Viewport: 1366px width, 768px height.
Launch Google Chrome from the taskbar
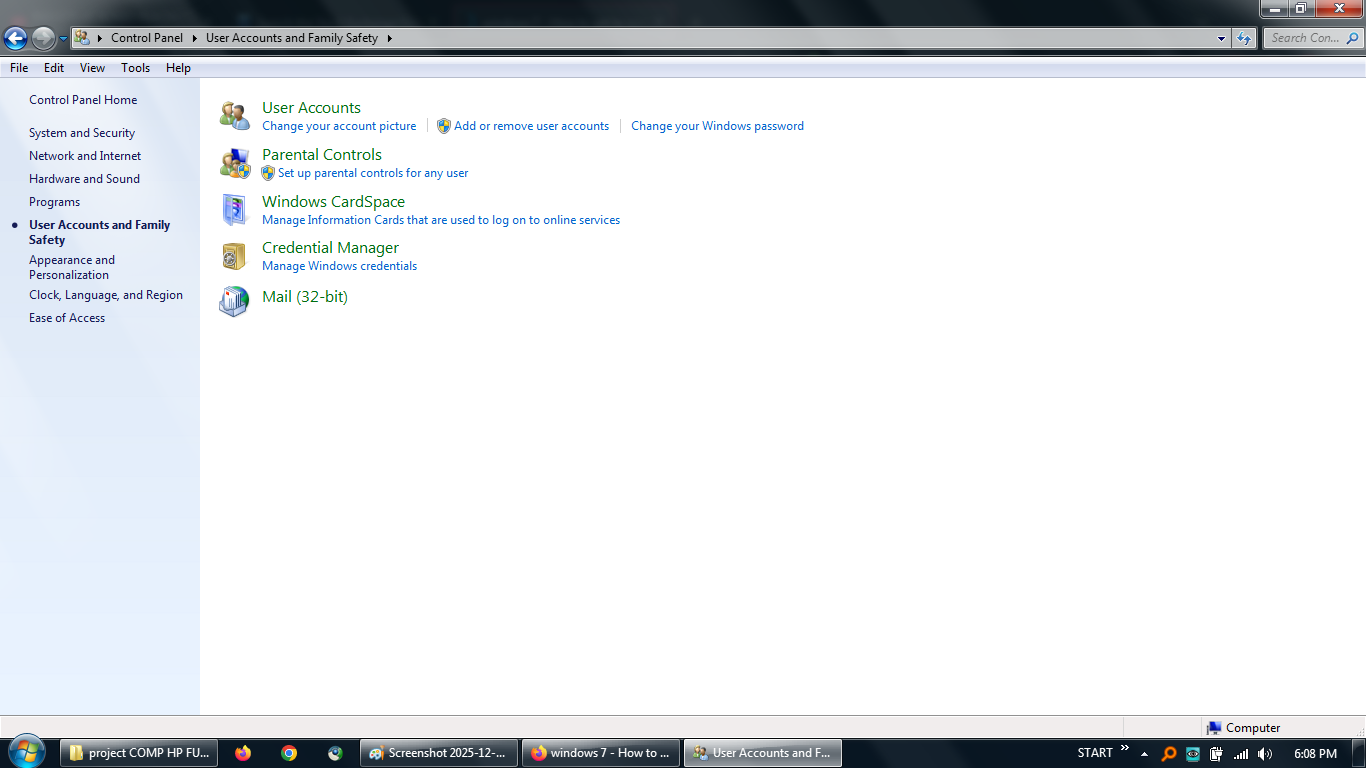click(289, 753)
